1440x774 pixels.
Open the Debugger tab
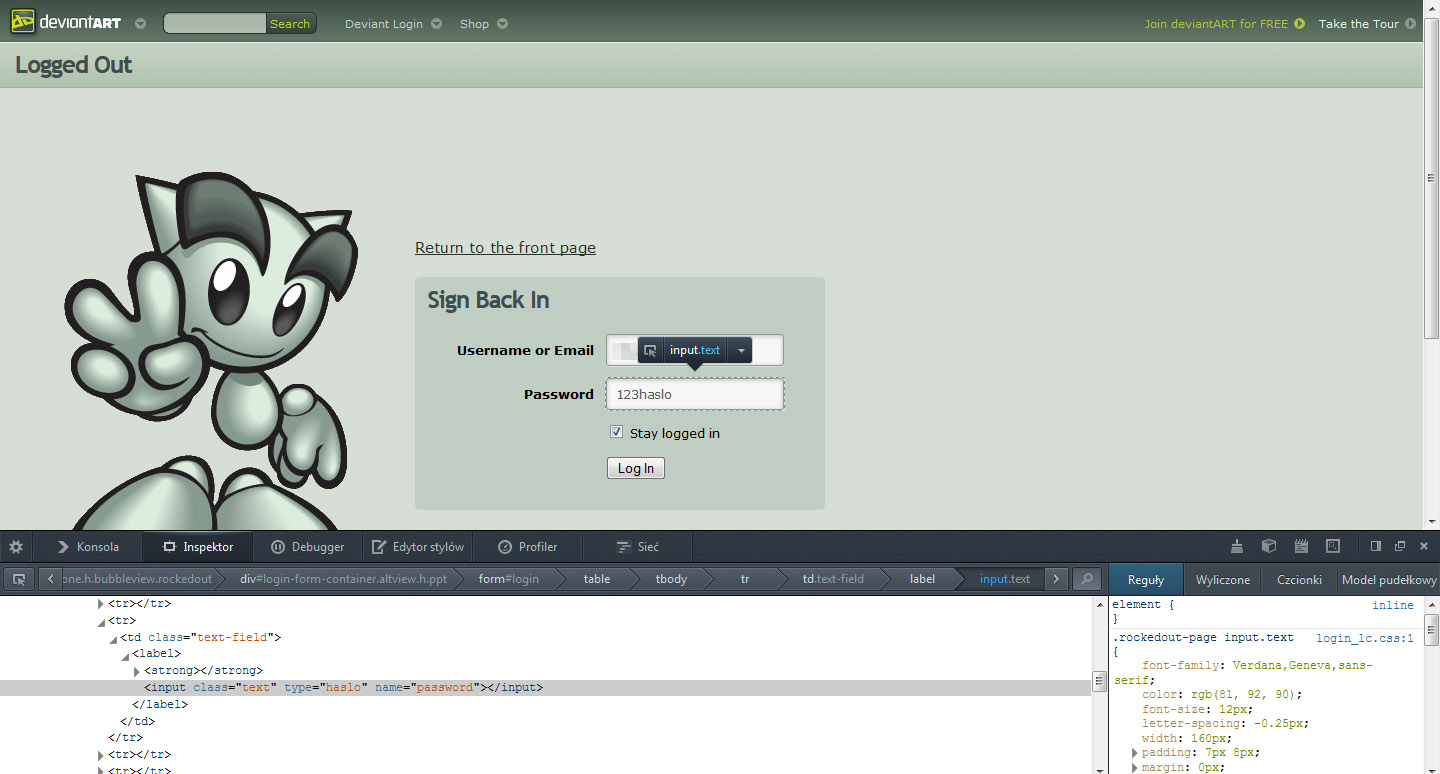coord(307,547)
